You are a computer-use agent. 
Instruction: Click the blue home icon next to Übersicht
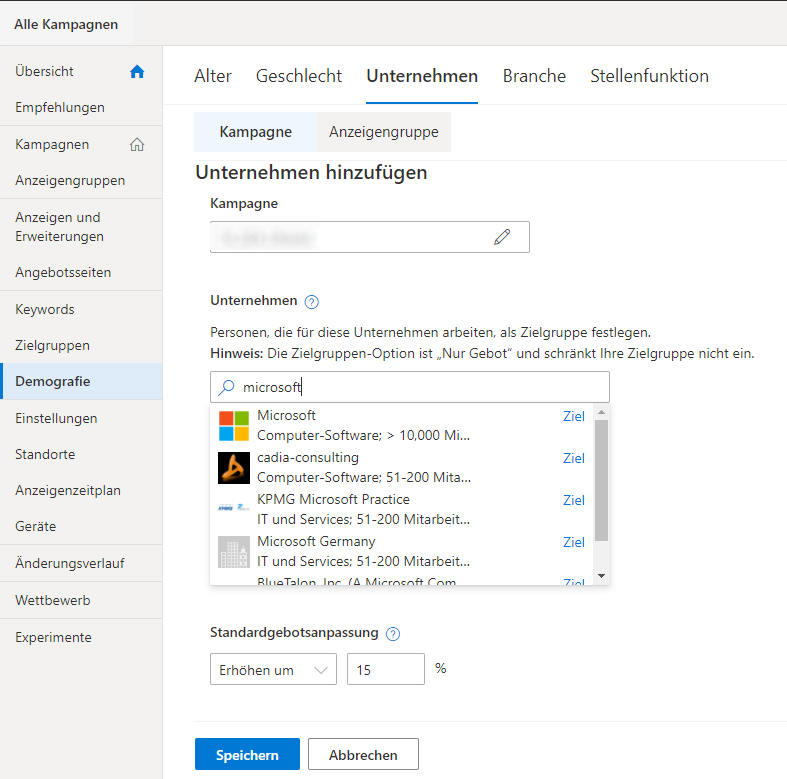137,72
